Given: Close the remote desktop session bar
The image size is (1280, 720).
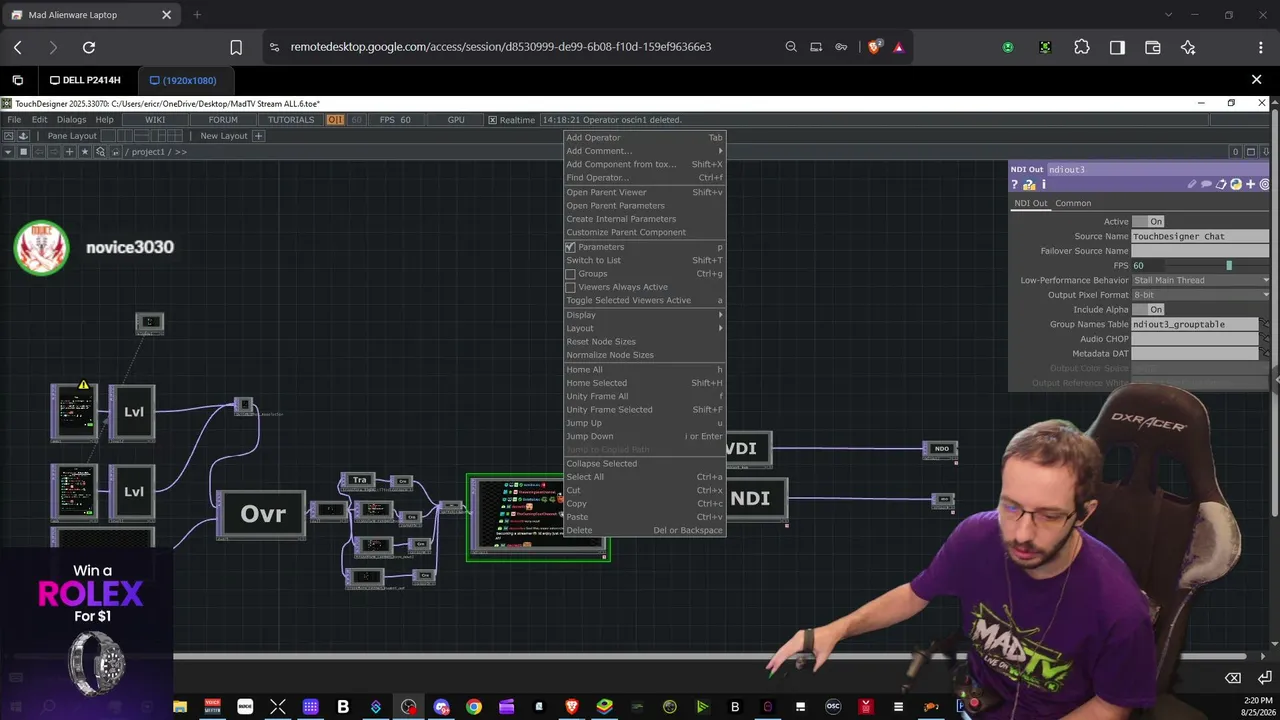Looking at the screenshot, I should 1257,80.
